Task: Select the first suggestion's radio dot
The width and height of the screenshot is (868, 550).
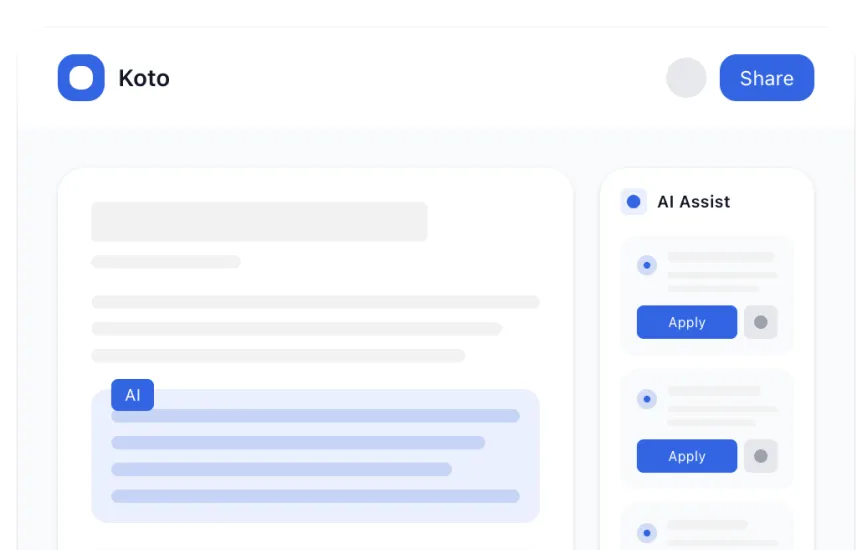Action: [x=647, y=265]
